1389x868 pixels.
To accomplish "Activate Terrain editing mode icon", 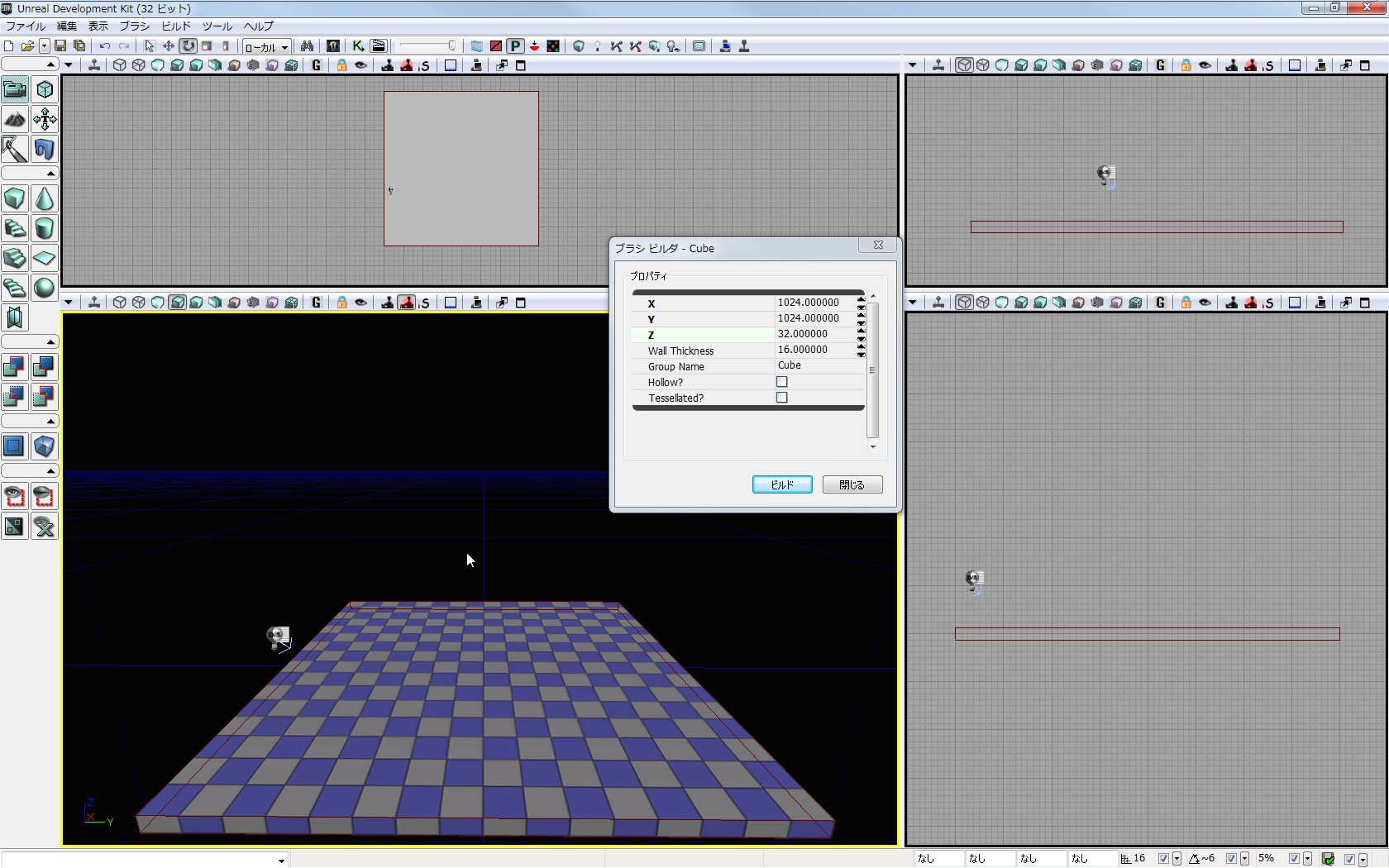I will [15, 120].
